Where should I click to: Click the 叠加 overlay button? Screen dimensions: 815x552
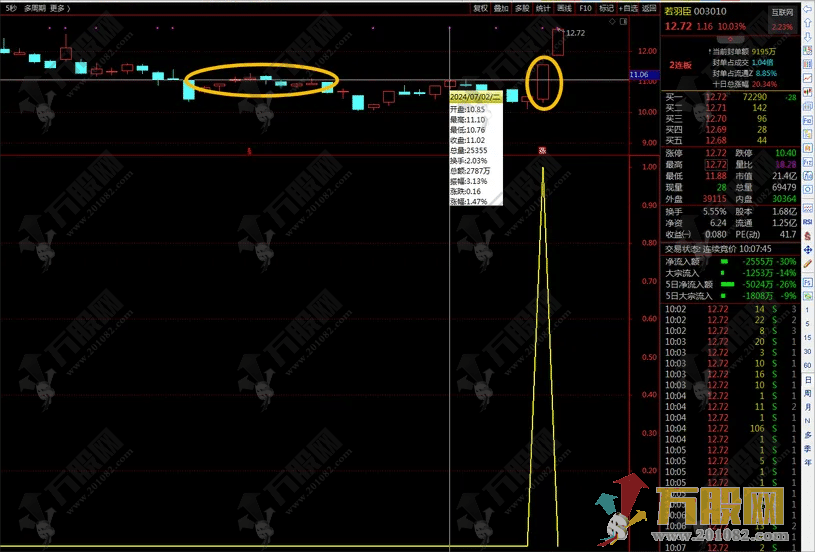[501, 8]
